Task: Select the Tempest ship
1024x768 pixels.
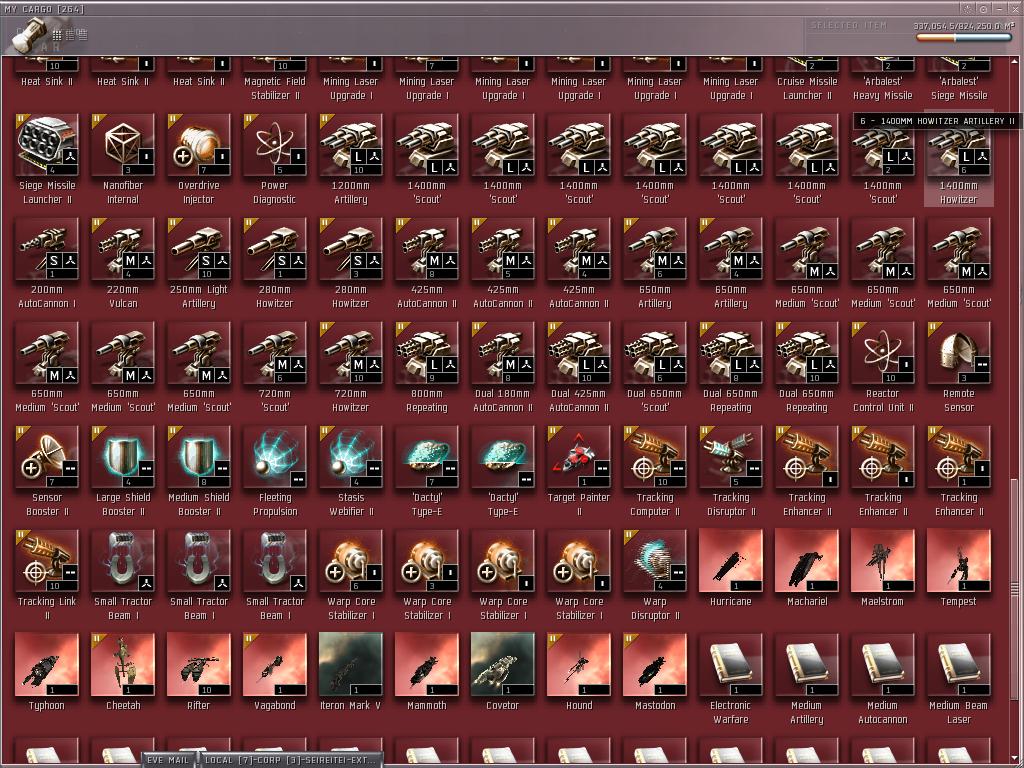Action: point(959,569)
